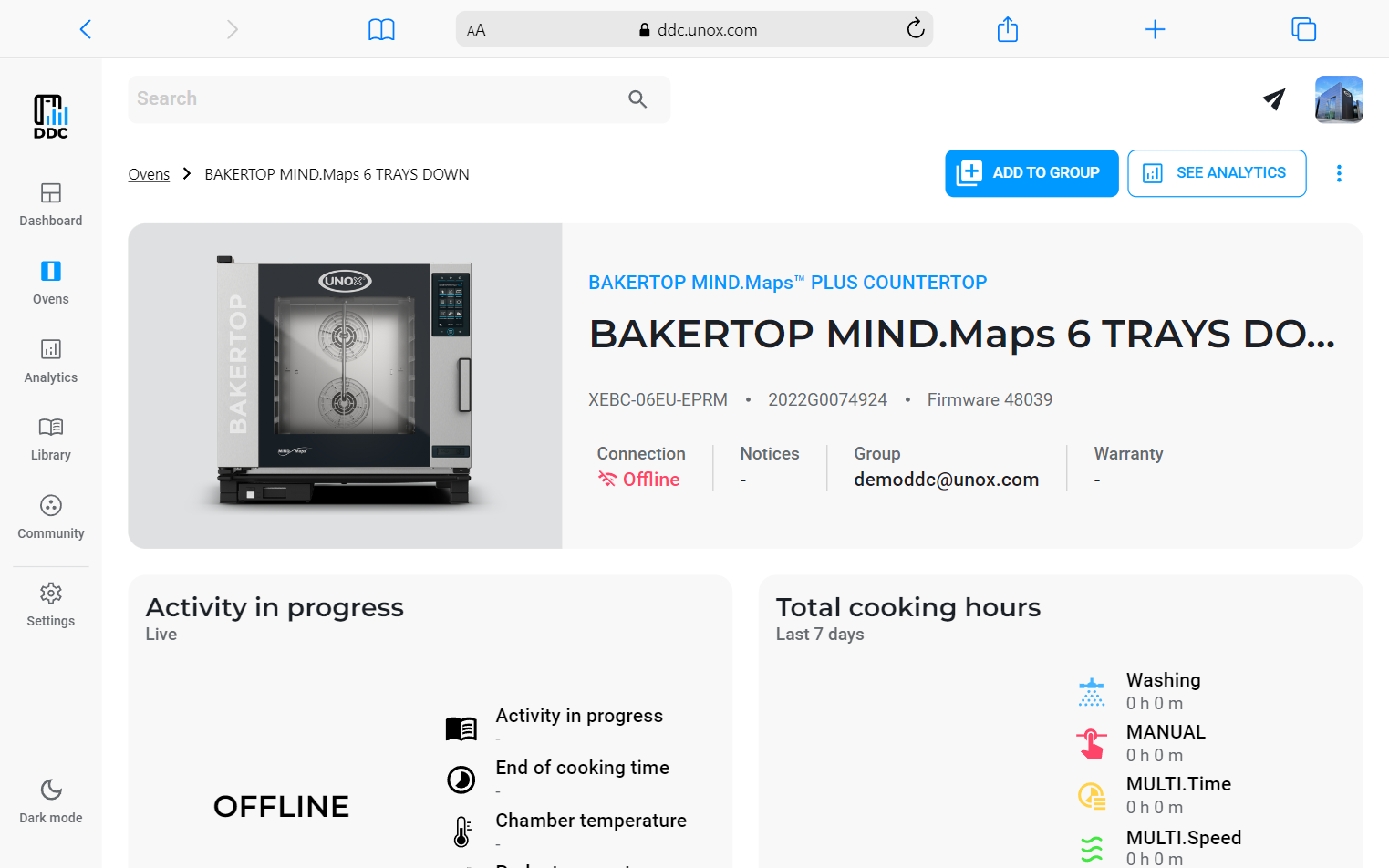Click the ADD TO GROUP button
Image resolution: width=1389 pixels, height=868 pixels.
tap(1031, 172)
